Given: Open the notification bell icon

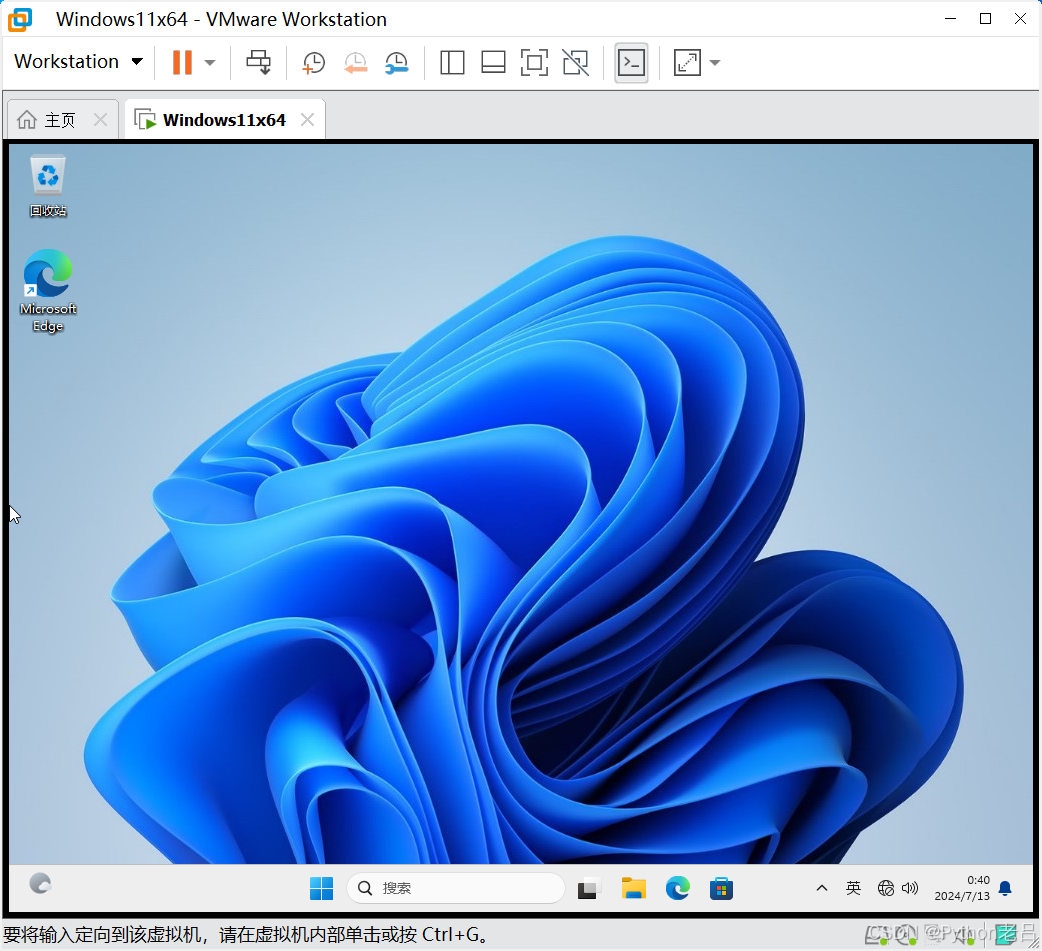Looking at the screenshot, I should [1005, 889].
